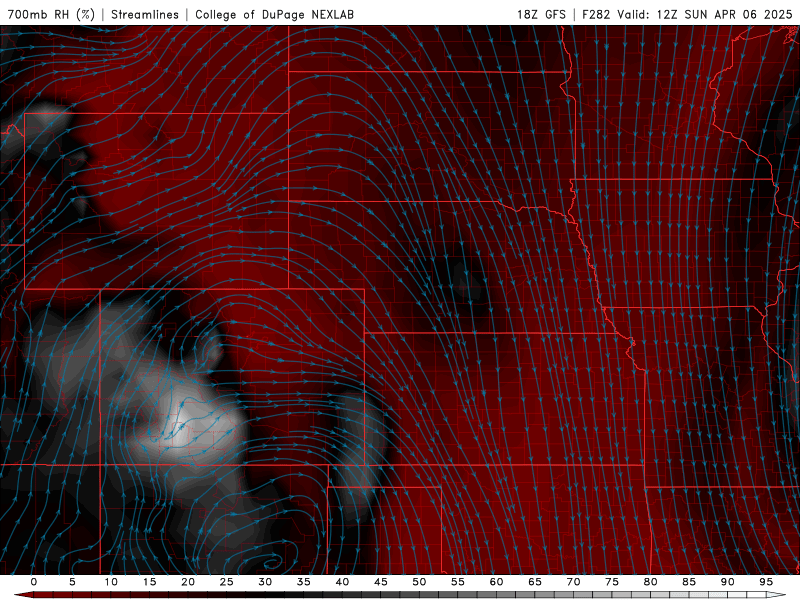Click the '20' tick label on color scale
Screen dimensions: 800x600
tap(188, 582)
